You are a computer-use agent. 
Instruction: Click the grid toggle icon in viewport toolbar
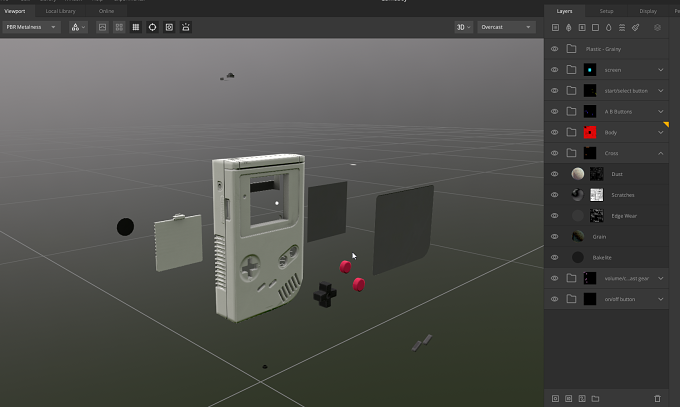click(136, 27)
